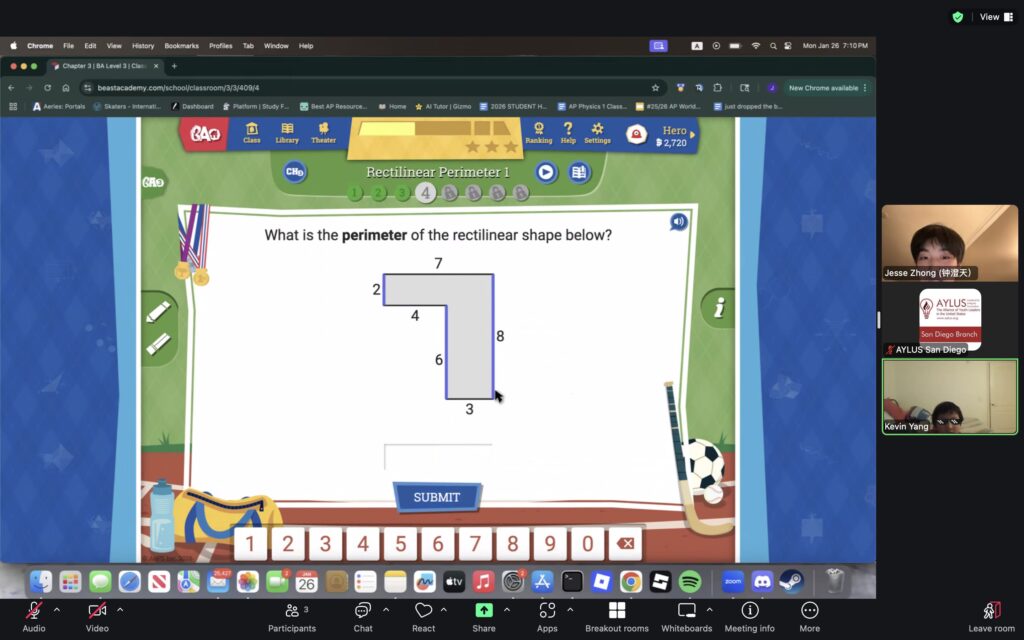
Task: Open the info panel on the right
Action: (x=718, y=308)
